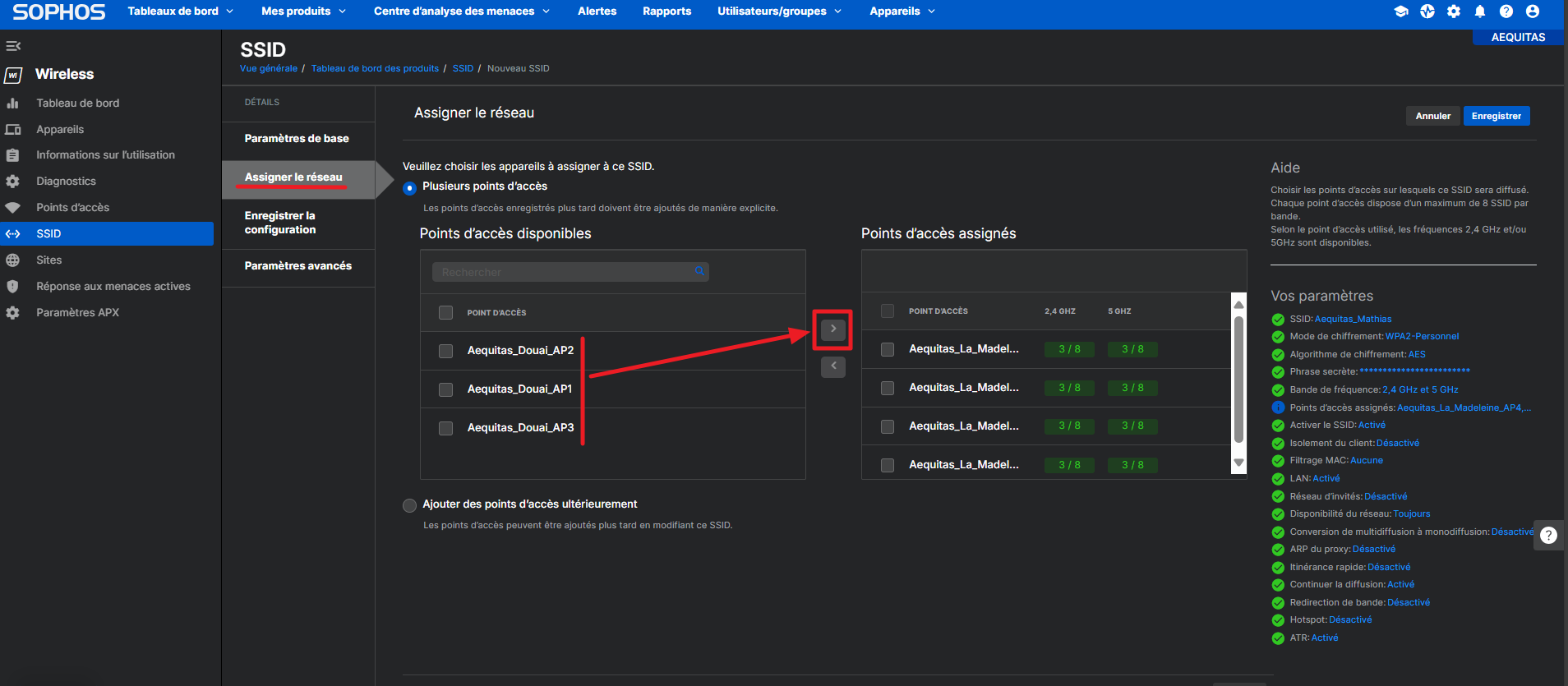Check Aequitas_Douai_AP3 checkbox

446,428
